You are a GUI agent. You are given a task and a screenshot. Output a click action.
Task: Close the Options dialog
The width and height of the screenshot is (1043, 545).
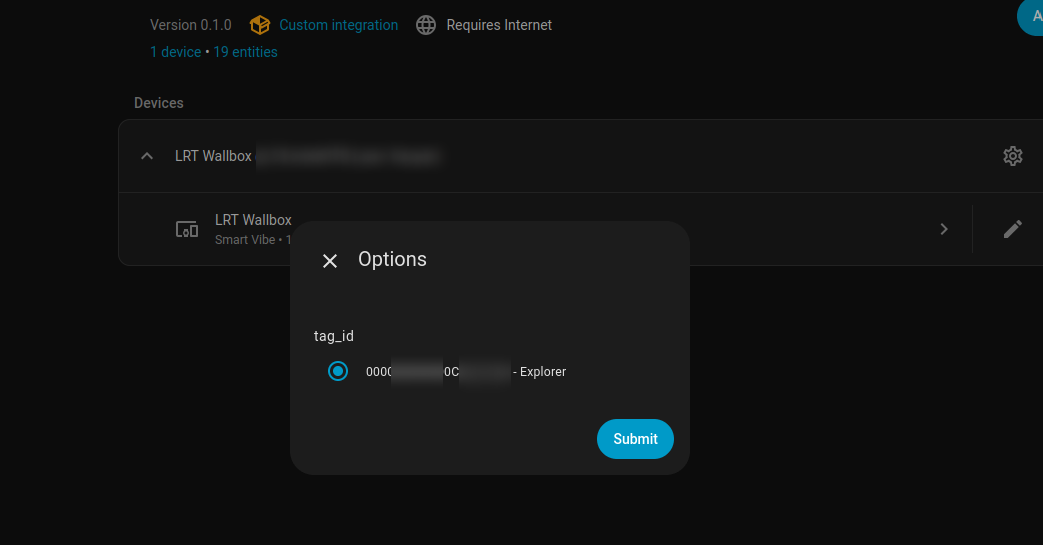tap(330, 261)
